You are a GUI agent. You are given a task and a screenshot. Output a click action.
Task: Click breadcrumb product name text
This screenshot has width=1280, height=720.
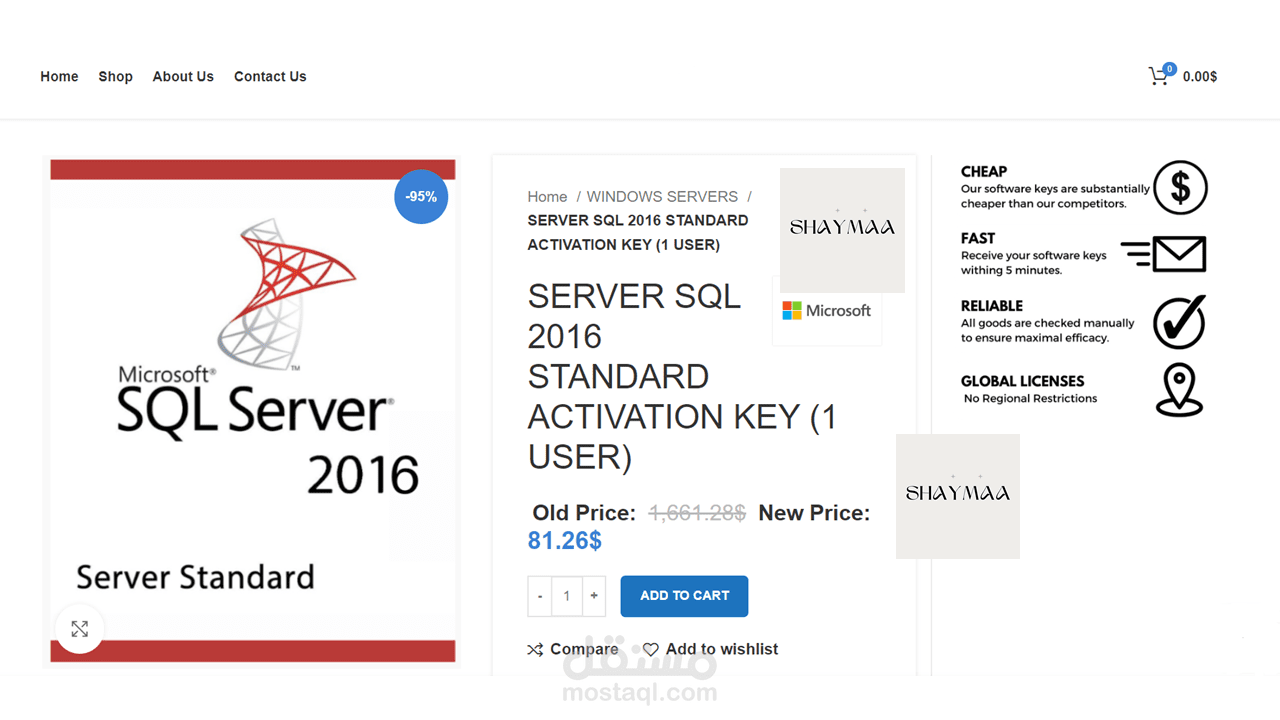[638, 233]
